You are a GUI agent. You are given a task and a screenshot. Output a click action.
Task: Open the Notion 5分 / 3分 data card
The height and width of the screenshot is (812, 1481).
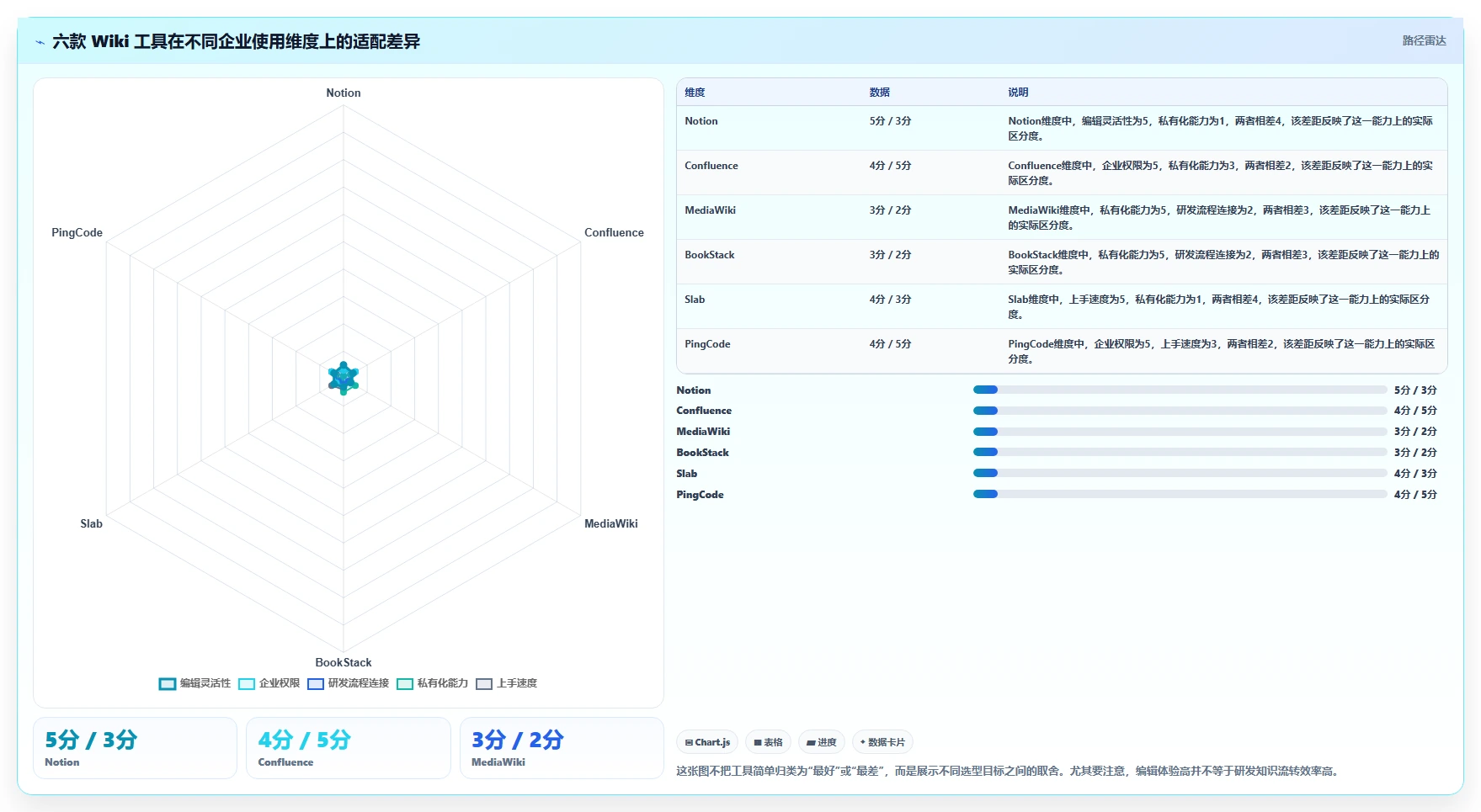pyautogui.click(x=135, y=748)
